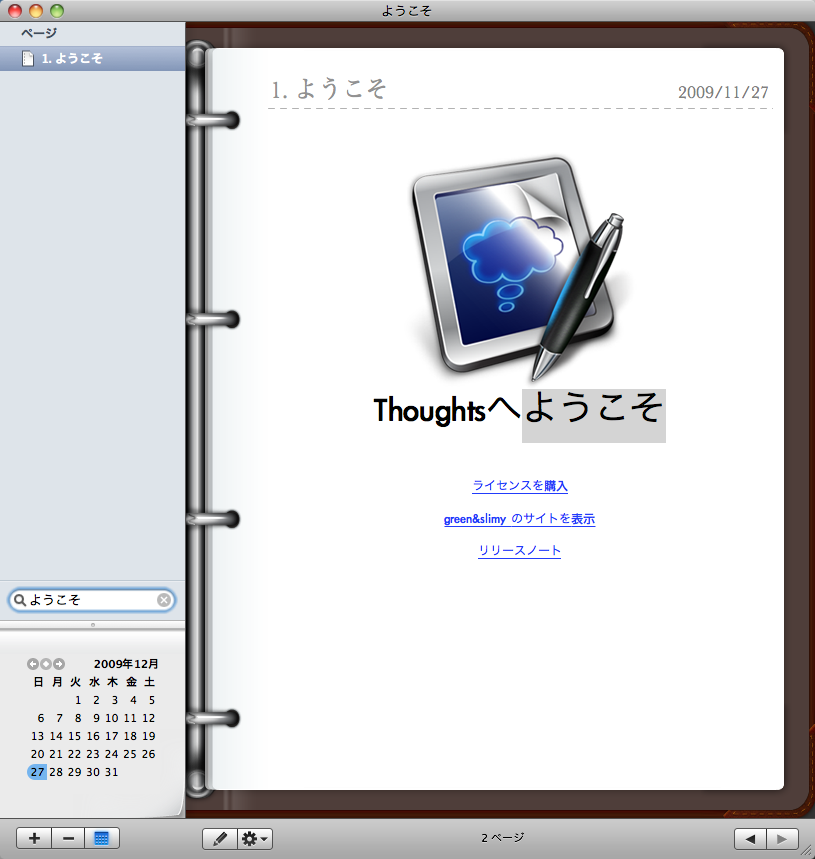The image size is (815, 859).
Task: Select day 24 in the calendar
Action: [x=112, y=754]
